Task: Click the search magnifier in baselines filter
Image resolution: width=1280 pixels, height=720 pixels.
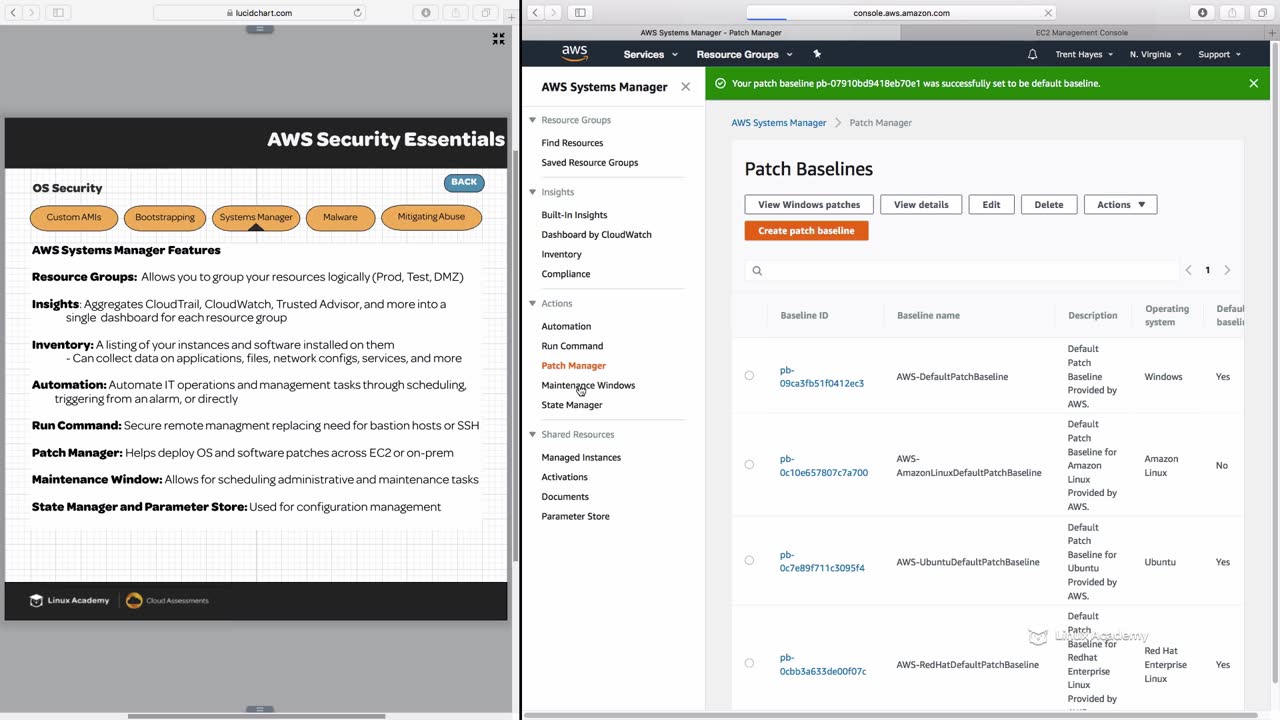Action: pyautogui.click(x=757, y=270)
